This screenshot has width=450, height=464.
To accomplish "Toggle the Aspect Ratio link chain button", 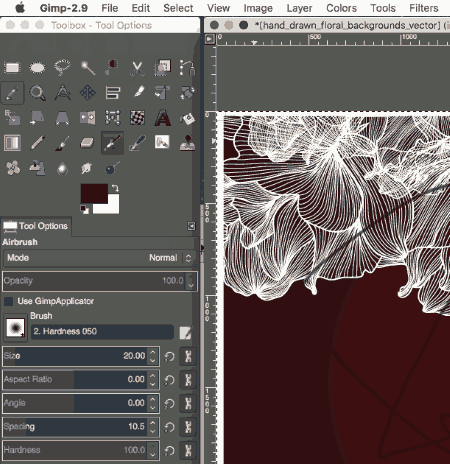I will tap(188, 379).
